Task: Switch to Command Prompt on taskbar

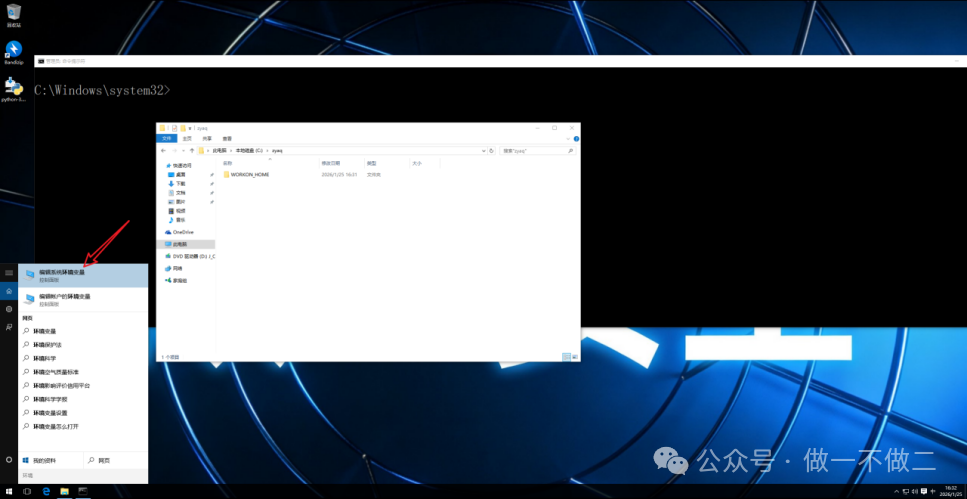Action: (x=83, y=492)
